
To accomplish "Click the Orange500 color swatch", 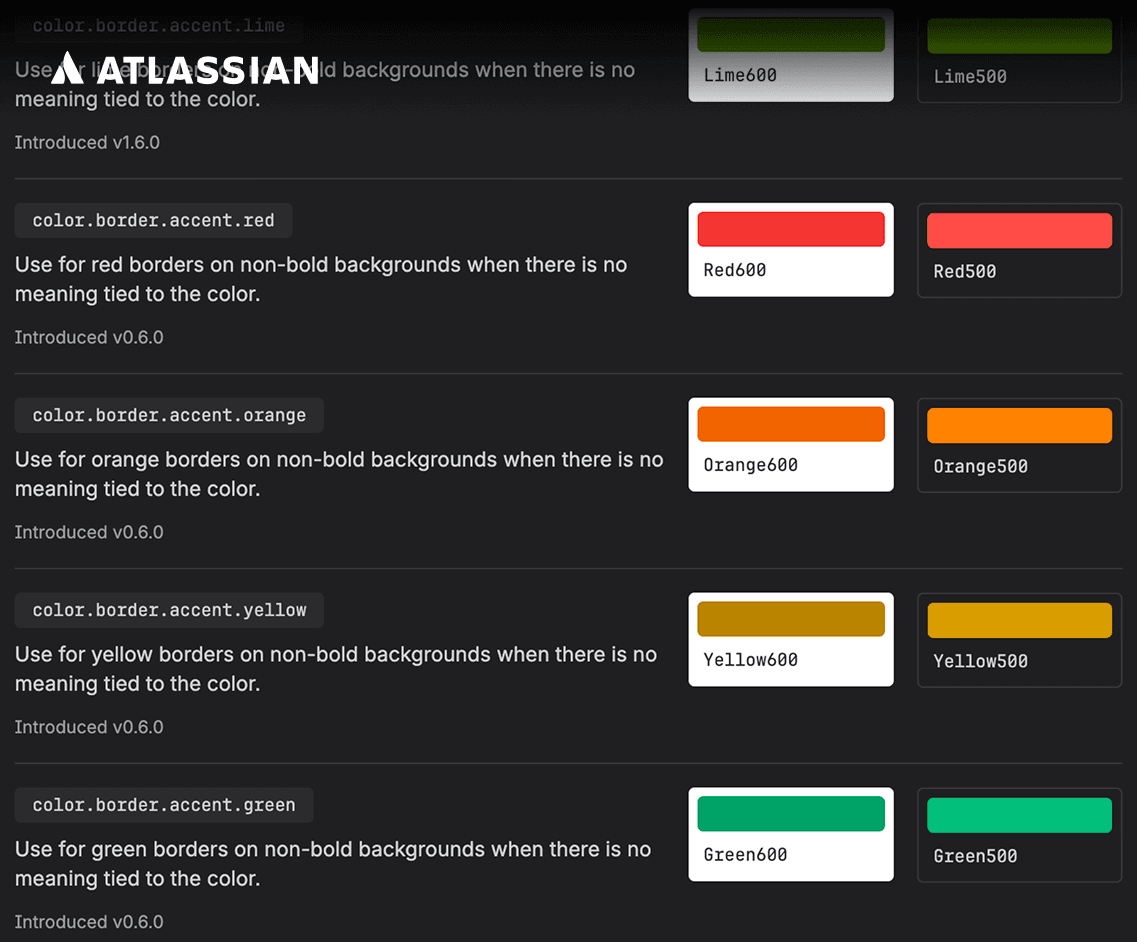I will pos(1018,425).
